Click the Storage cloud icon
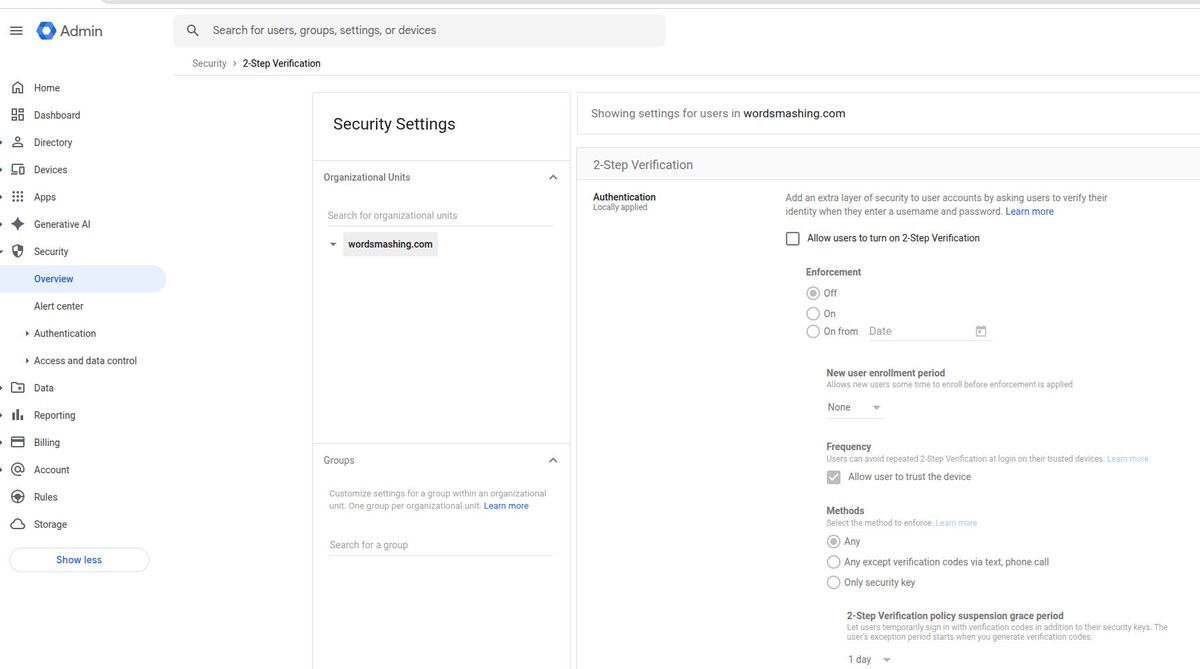 click(17, 524)
